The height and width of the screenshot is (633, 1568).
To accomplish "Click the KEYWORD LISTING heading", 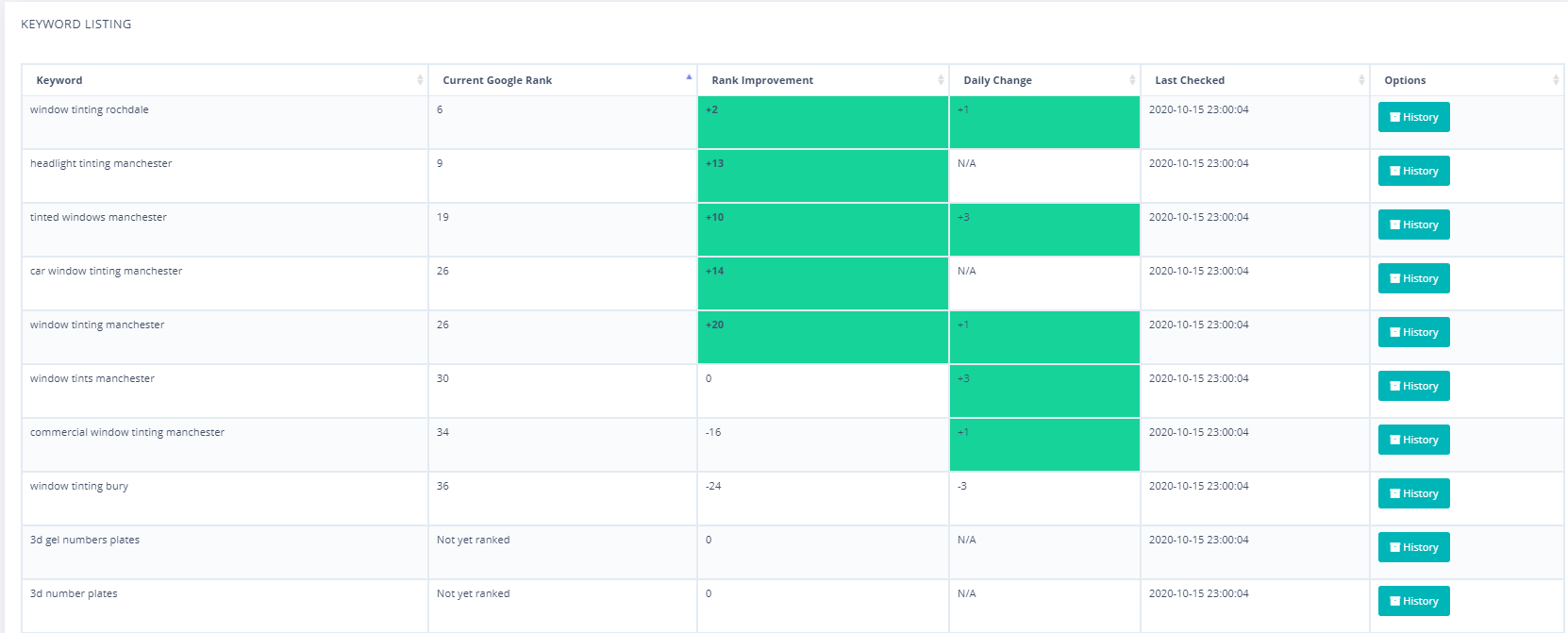I will (x=76, y=24).
